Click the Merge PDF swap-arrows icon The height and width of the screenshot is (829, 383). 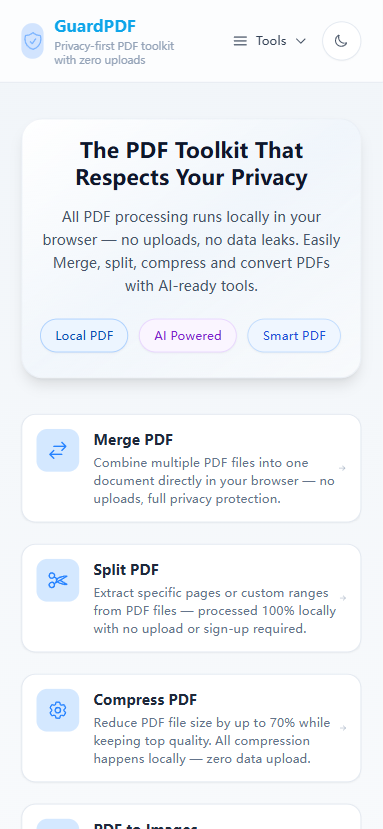pos(58,450)
